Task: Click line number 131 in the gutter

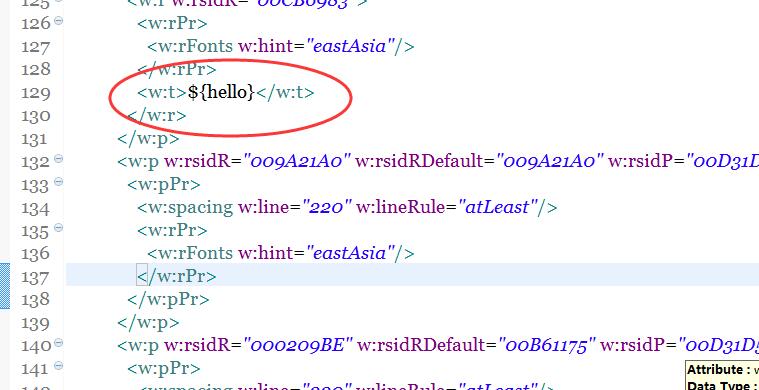Action: pyautogui.click(x=35, y=139)
